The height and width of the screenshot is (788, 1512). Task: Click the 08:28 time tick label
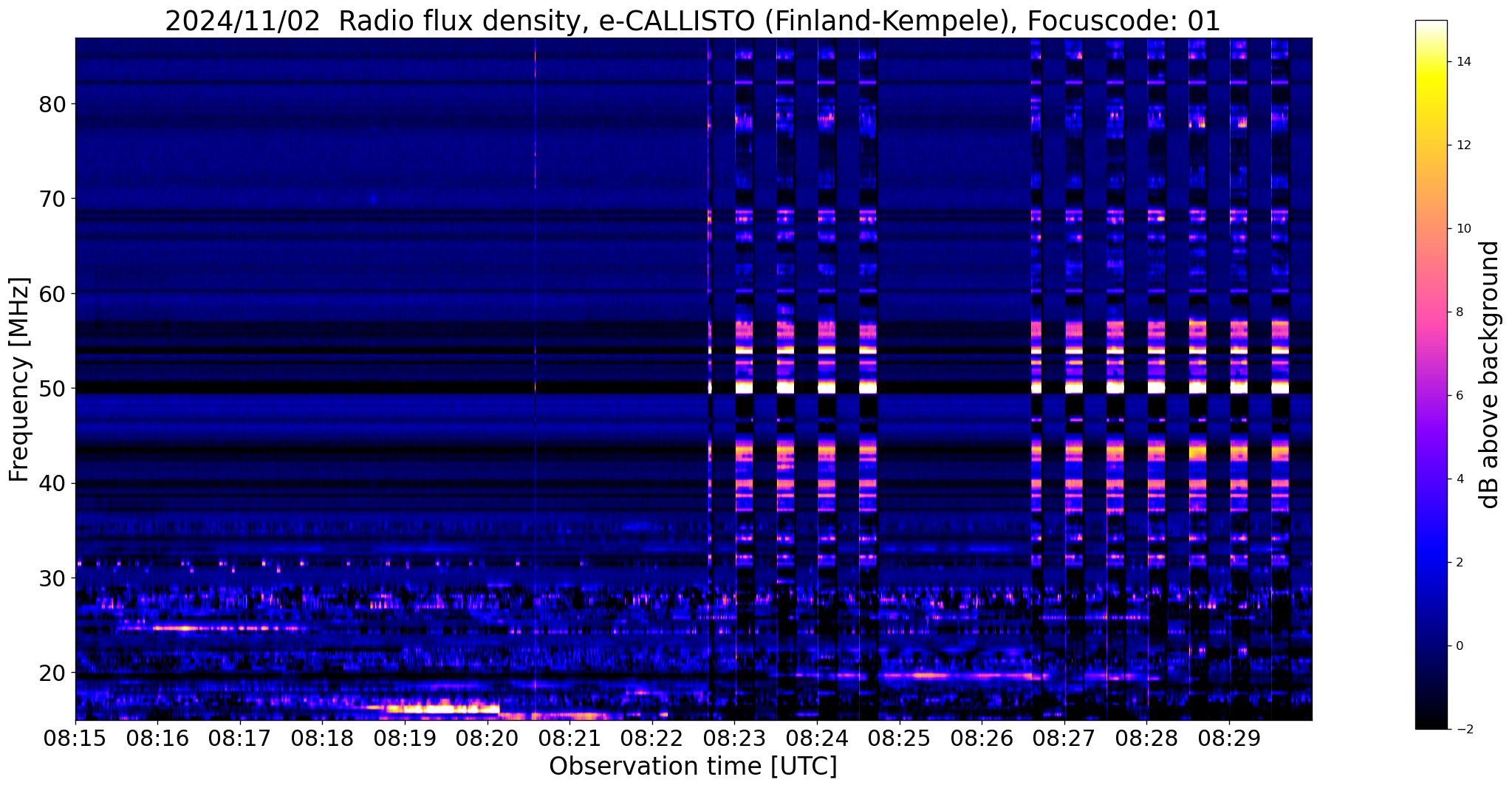tap(1146, 739)
